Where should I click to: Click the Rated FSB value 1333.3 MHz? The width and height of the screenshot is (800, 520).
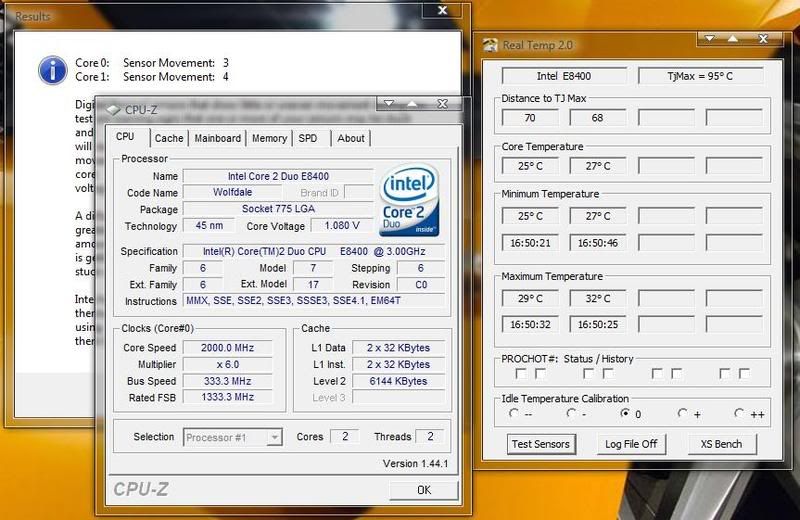(x=228, y=397)
